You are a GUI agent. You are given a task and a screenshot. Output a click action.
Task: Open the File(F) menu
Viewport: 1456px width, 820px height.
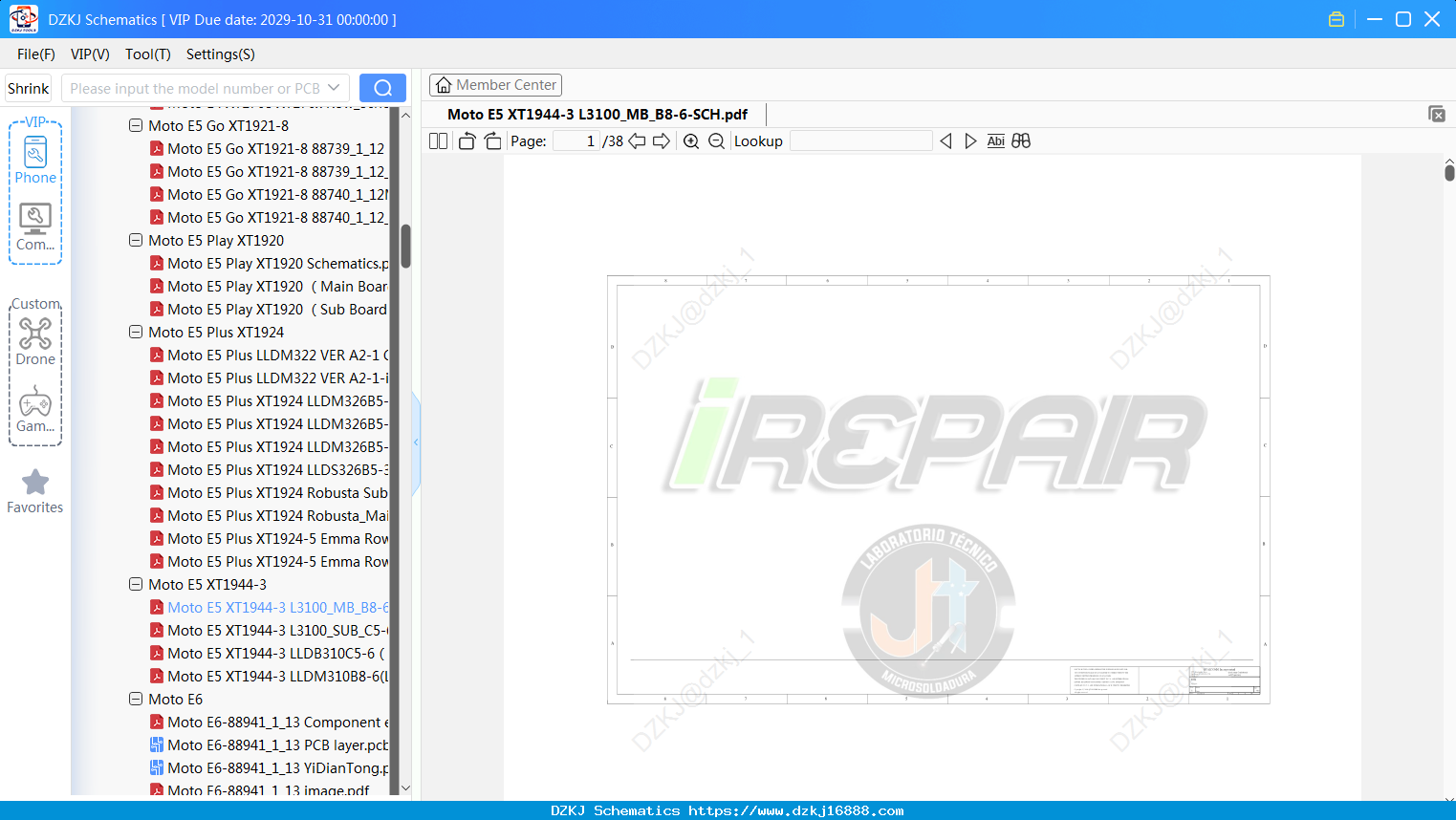point(36,54)
